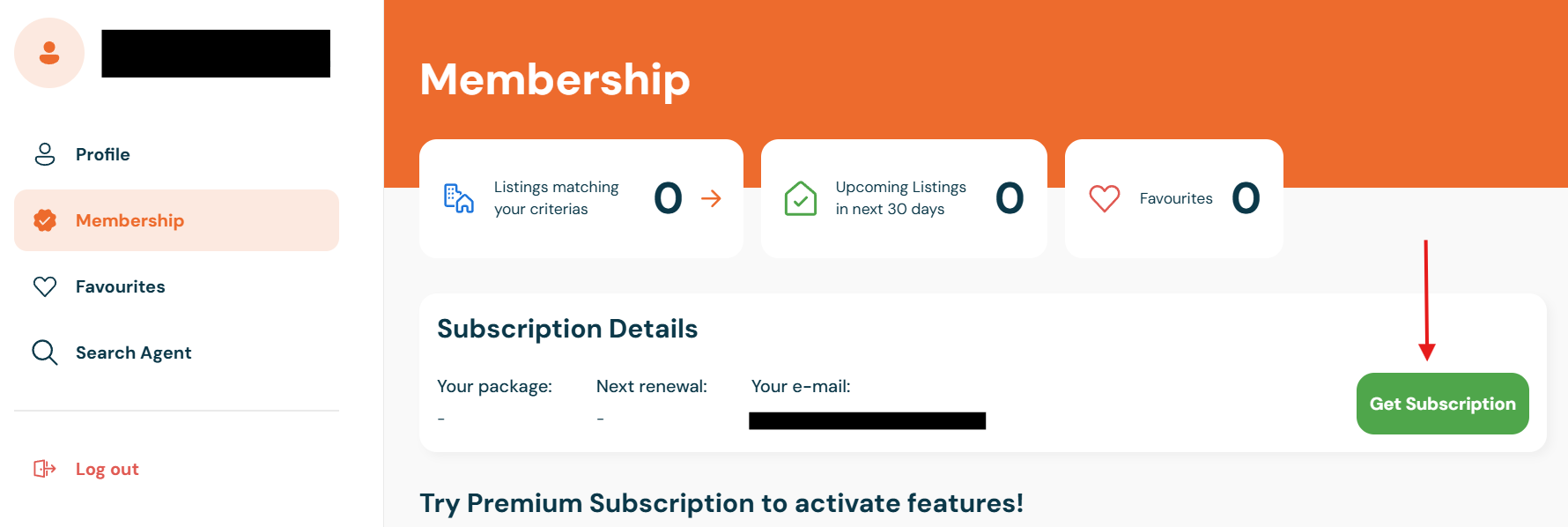Click the matching listings building icon
This screenshot has height=527, width=1568.
[x=458, y=198]
